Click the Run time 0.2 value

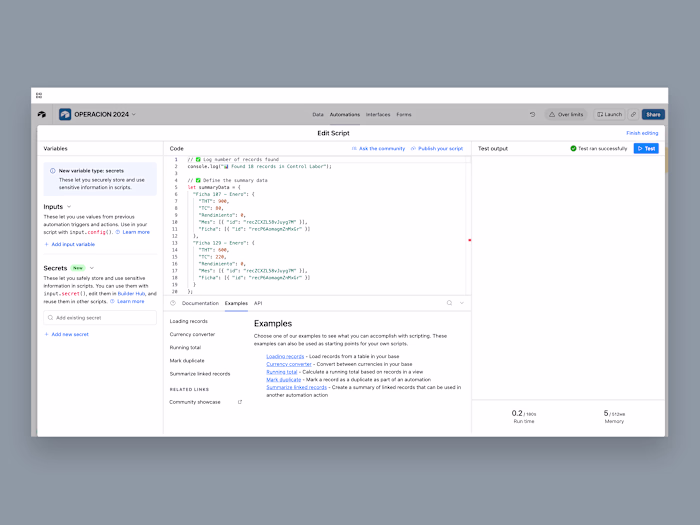[x=517, y=413]
